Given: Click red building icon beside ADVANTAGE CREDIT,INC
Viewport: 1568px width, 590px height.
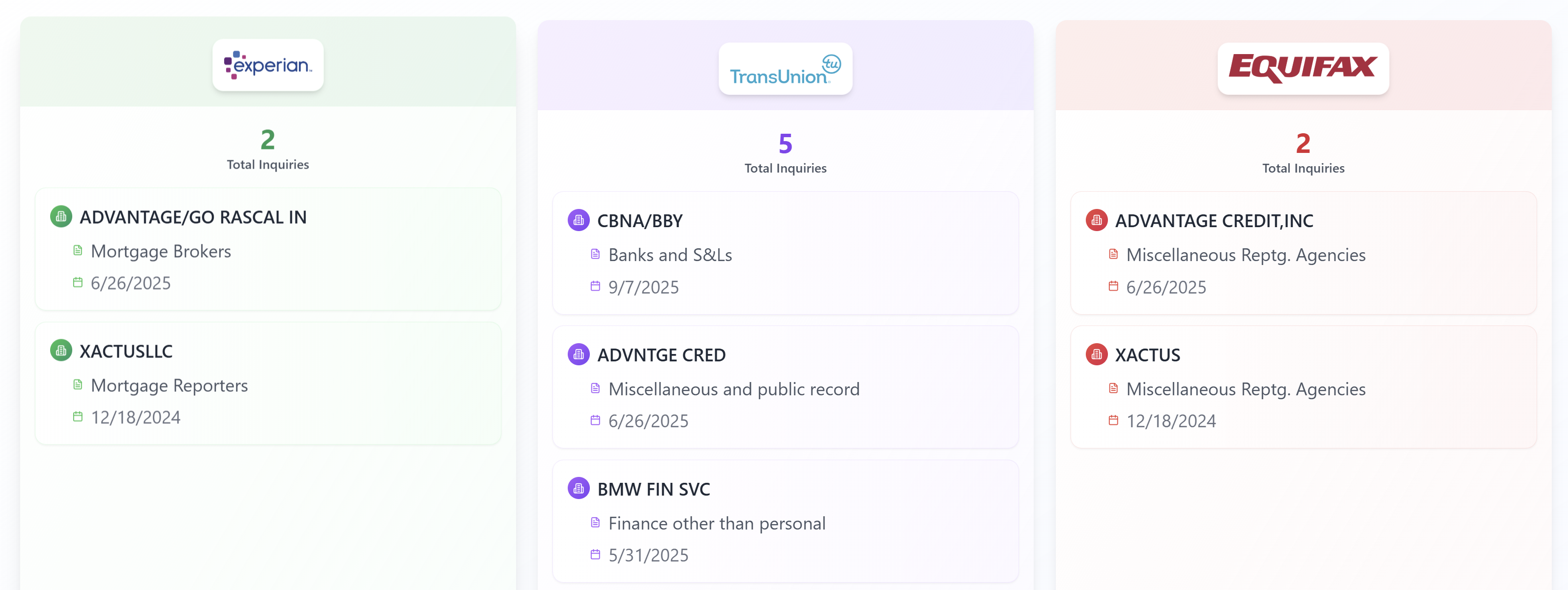Looking at the screenshot, I should point(1096,220).
